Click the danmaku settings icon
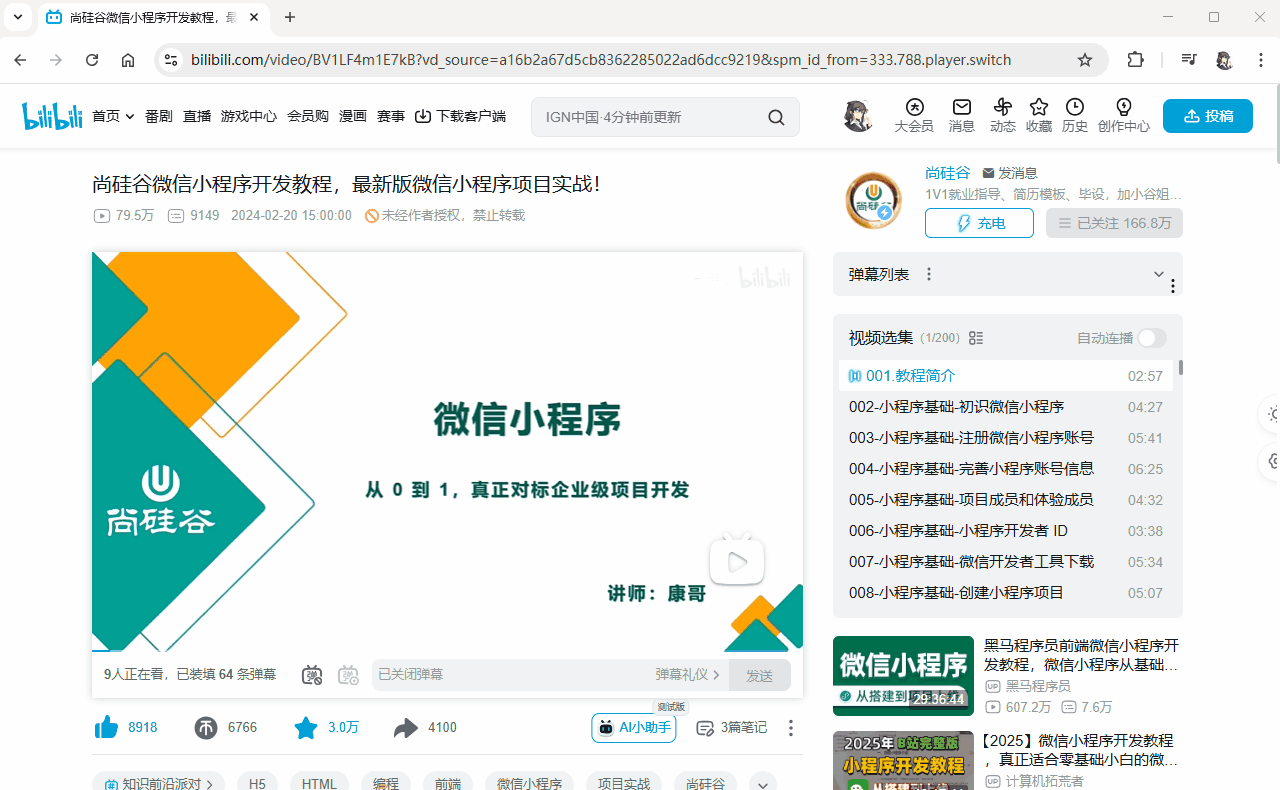The height and width of the screenshot is (790, 1280). [348, 675]
